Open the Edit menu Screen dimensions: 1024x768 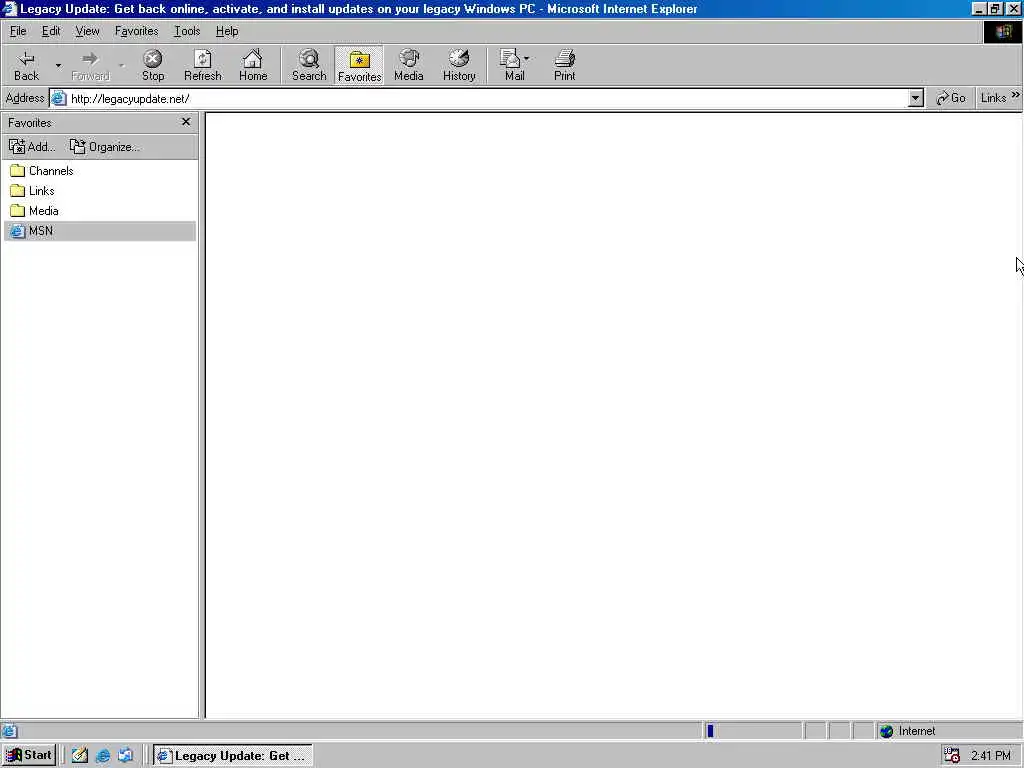50,31
